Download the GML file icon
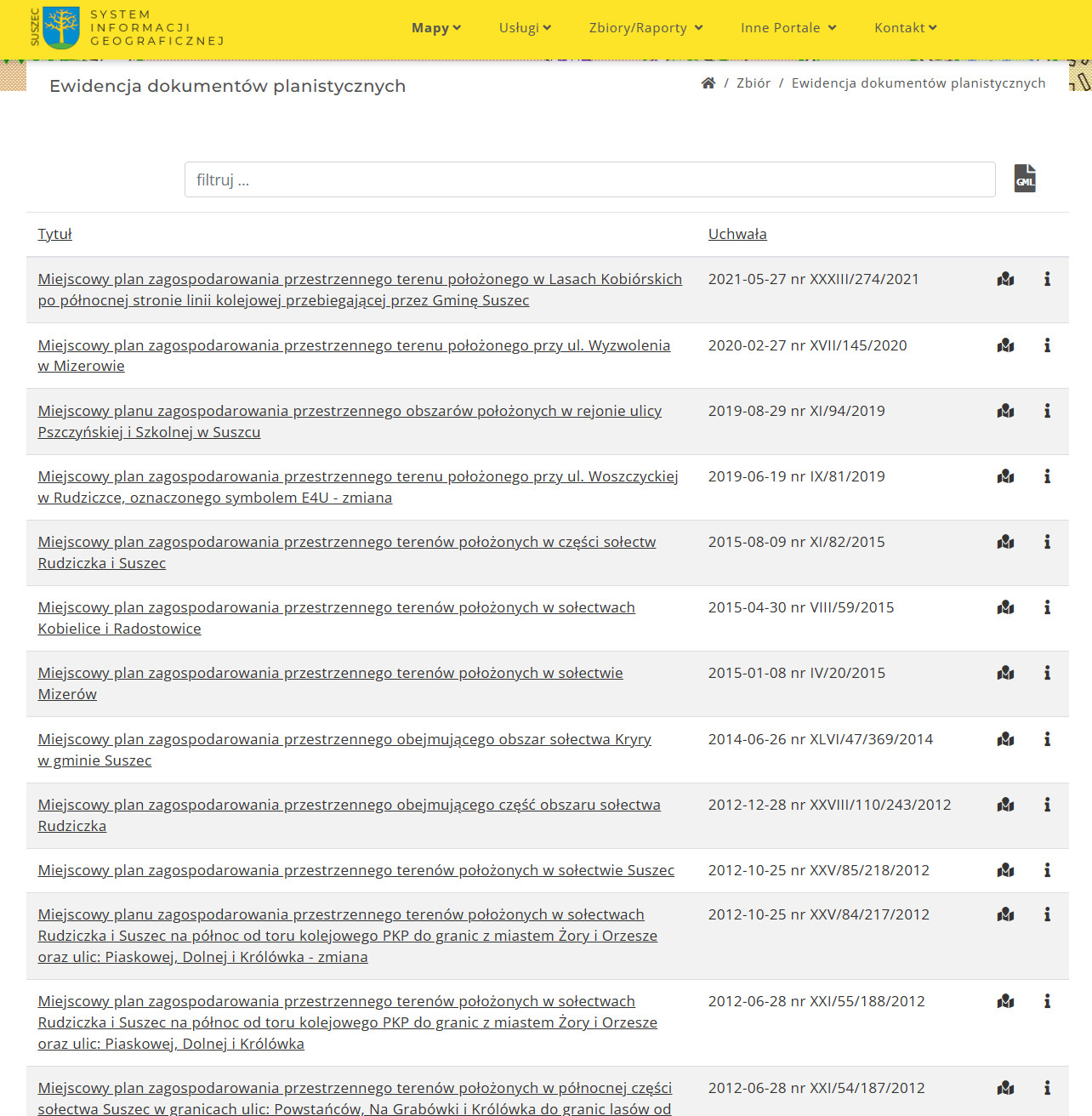This screenshot has height=1116, width=1092. 1025,179
